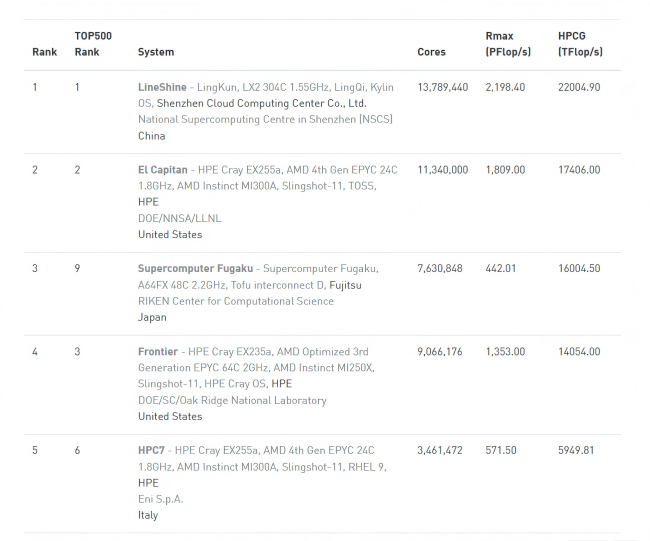Click the Rank column header

44,52
